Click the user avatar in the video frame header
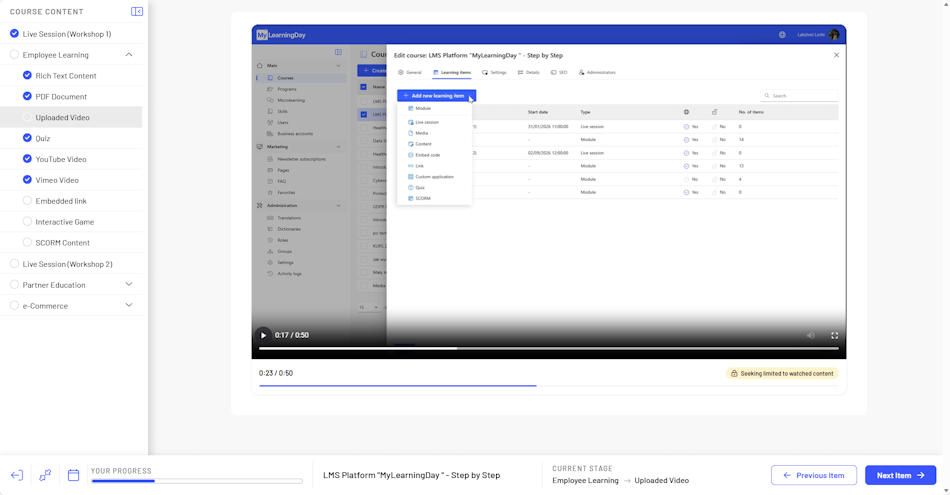 834,35
